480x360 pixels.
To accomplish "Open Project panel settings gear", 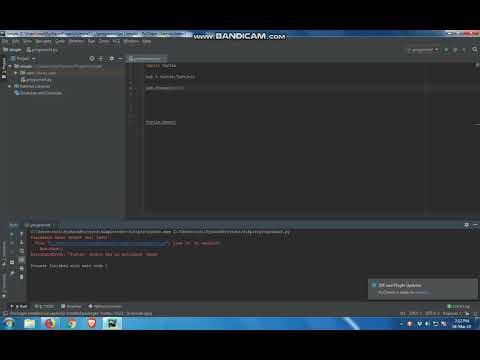I will click(x=111, y=59).
